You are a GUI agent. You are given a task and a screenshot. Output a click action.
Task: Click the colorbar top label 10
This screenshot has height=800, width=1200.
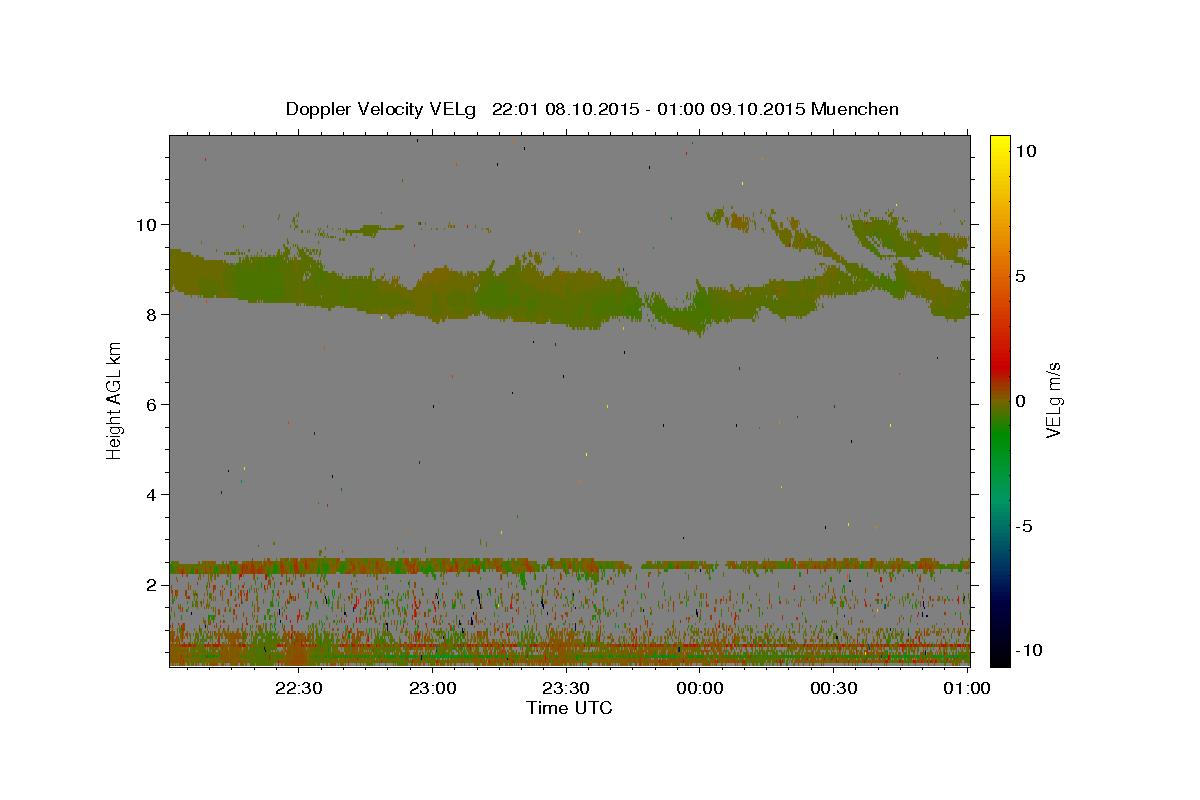1026,151
